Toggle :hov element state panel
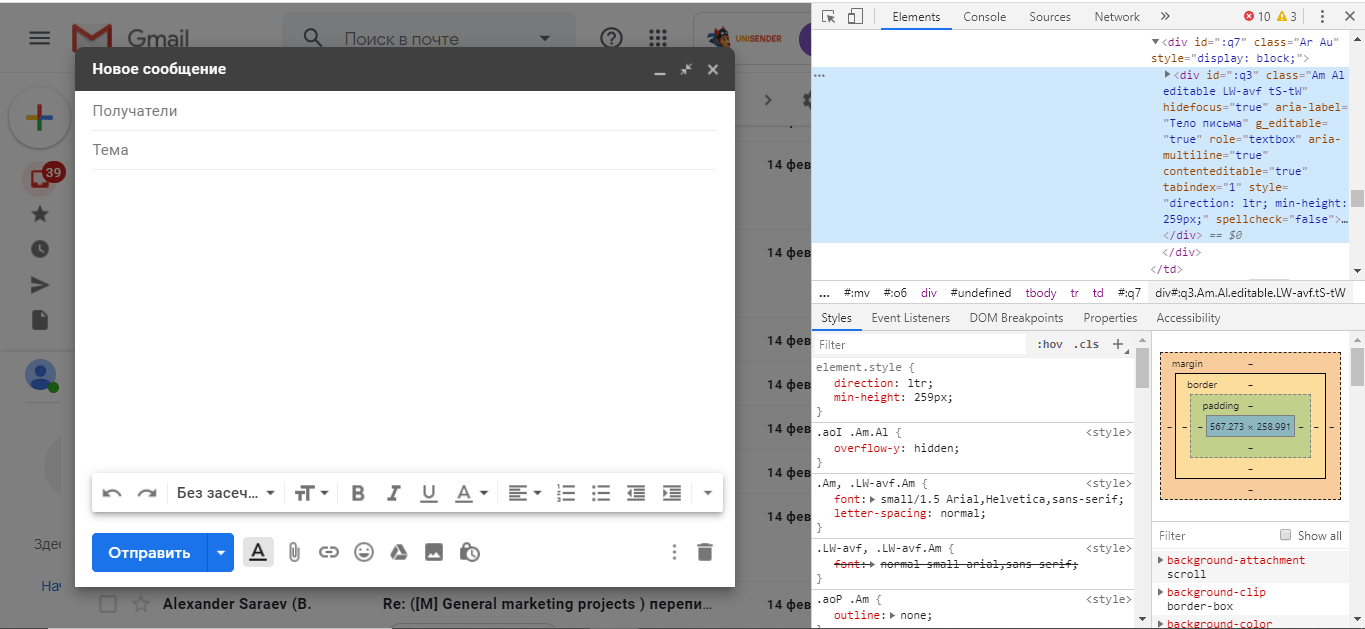This screenshot has height=629, width=1365. coord(1050,344)
